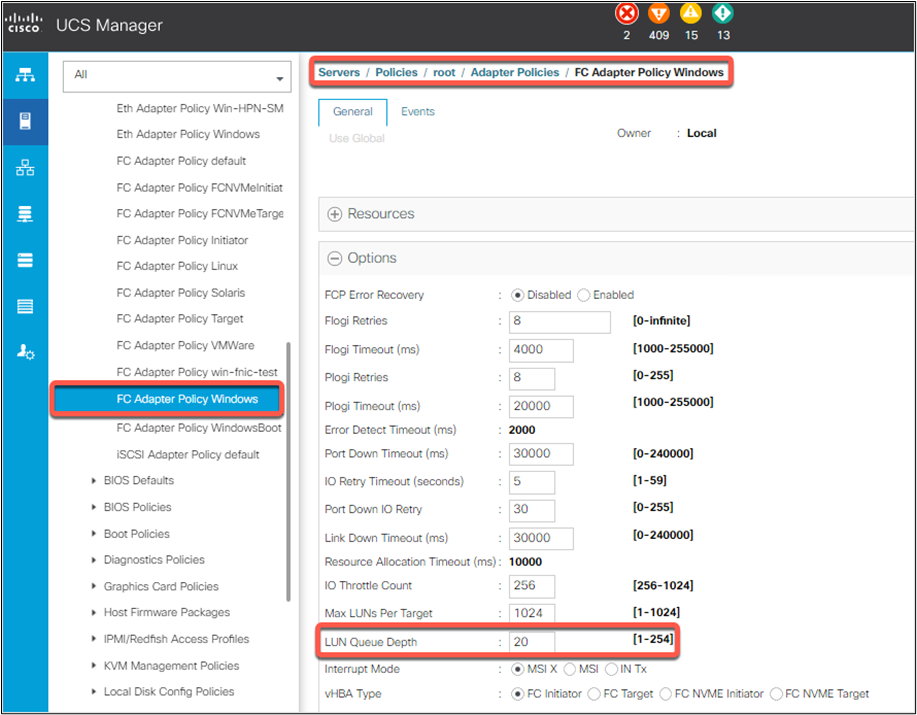Set FCP Error Recovery to Enabled
The image size is (917, 715).
(584, 295)
